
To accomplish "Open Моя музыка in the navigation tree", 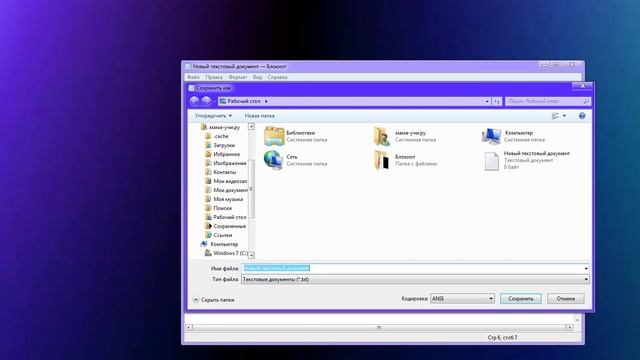I will tap(224, 199).
